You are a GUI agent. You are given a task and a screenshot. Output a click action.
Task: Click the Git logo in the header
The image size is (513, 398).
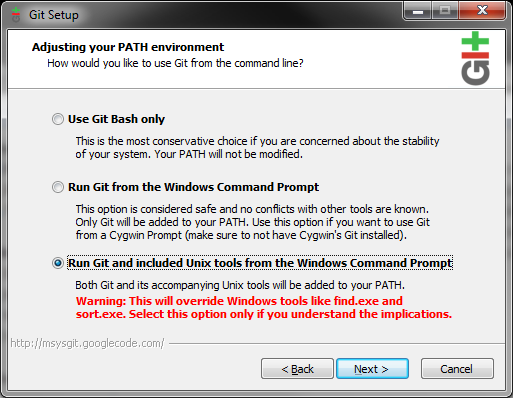point(475,58)
